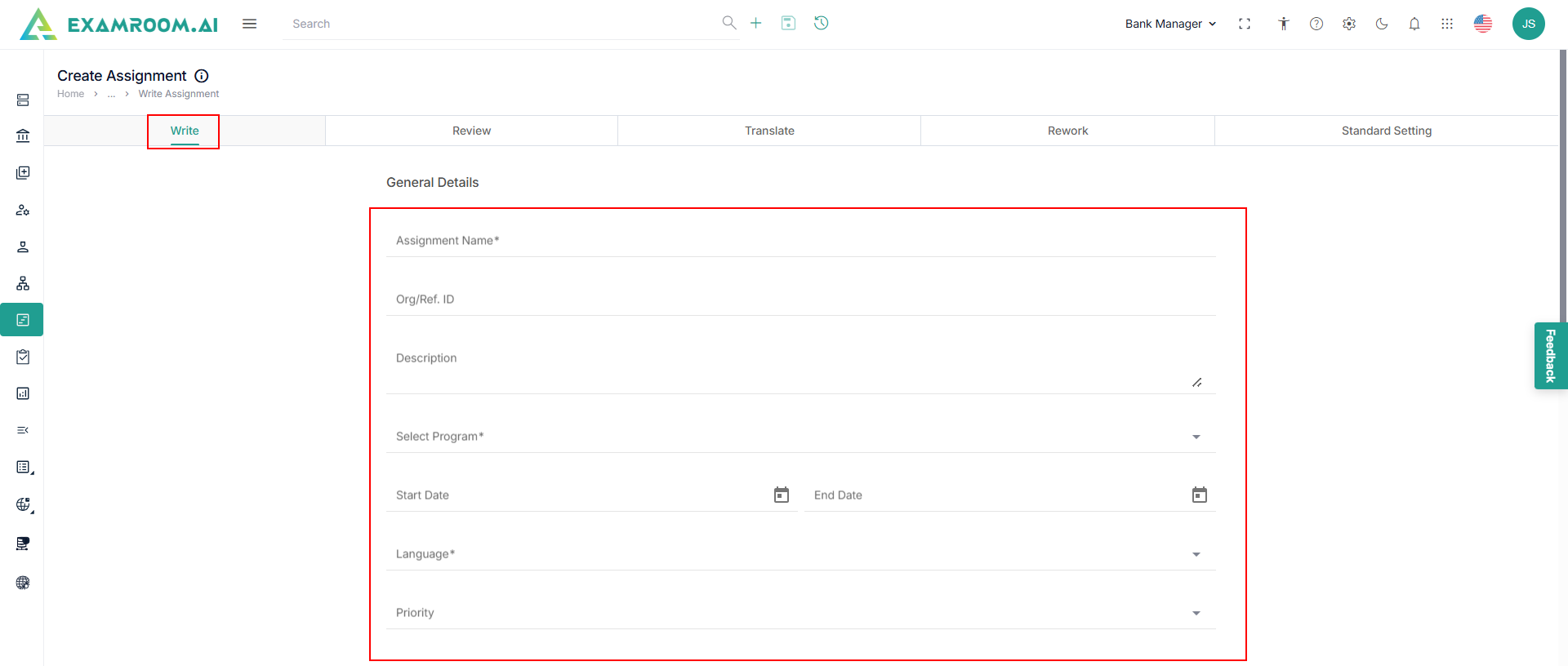Open the Bank Manager role dropdown
The height and width of the screenshot is (666, 1568).
(1170, 24)
